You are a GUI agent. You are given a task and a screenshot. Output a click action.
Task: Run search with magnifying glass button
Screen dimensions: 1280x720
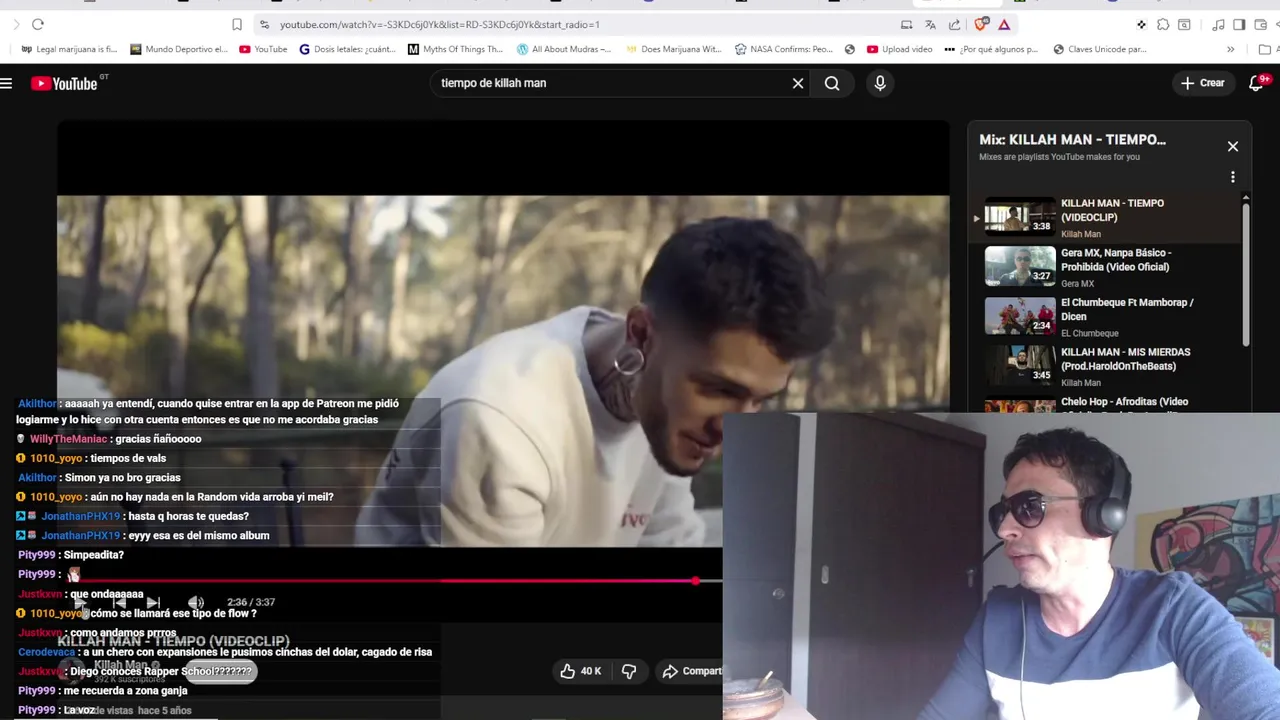832,83
